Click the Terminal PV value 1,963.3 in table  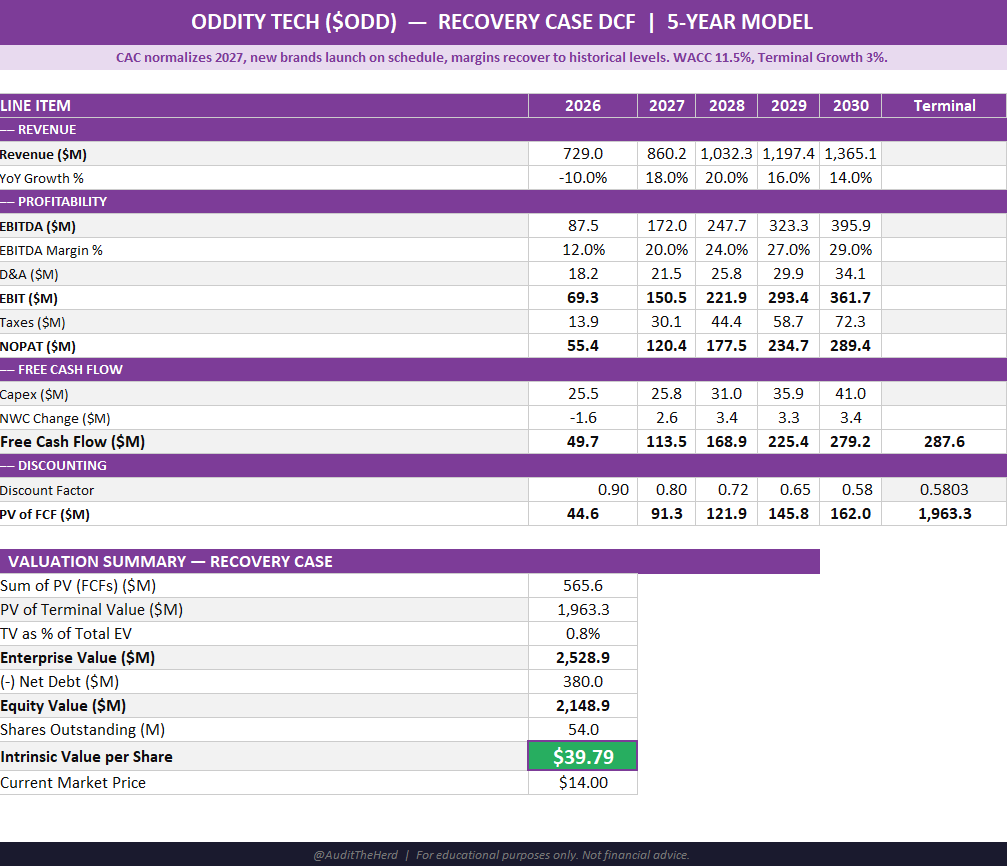pos(943,514)
